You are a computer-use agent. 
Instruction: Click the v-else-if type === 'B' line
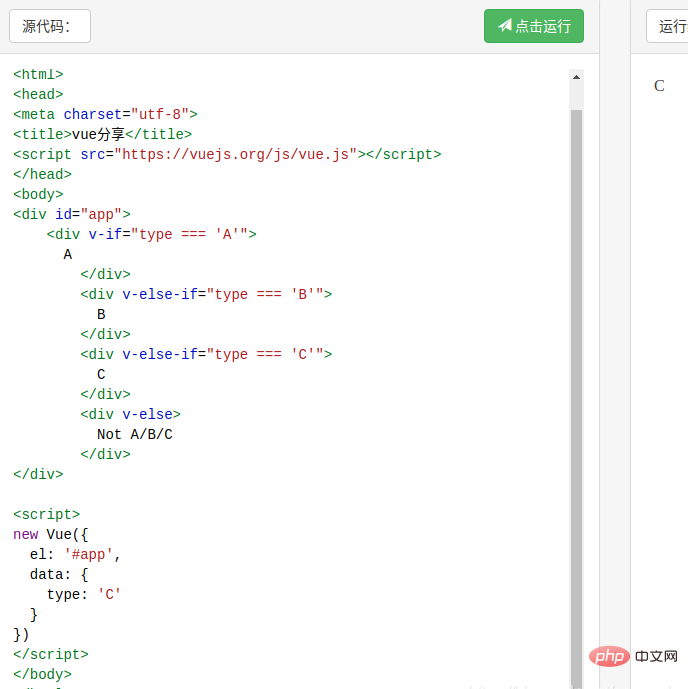(206, 294)
